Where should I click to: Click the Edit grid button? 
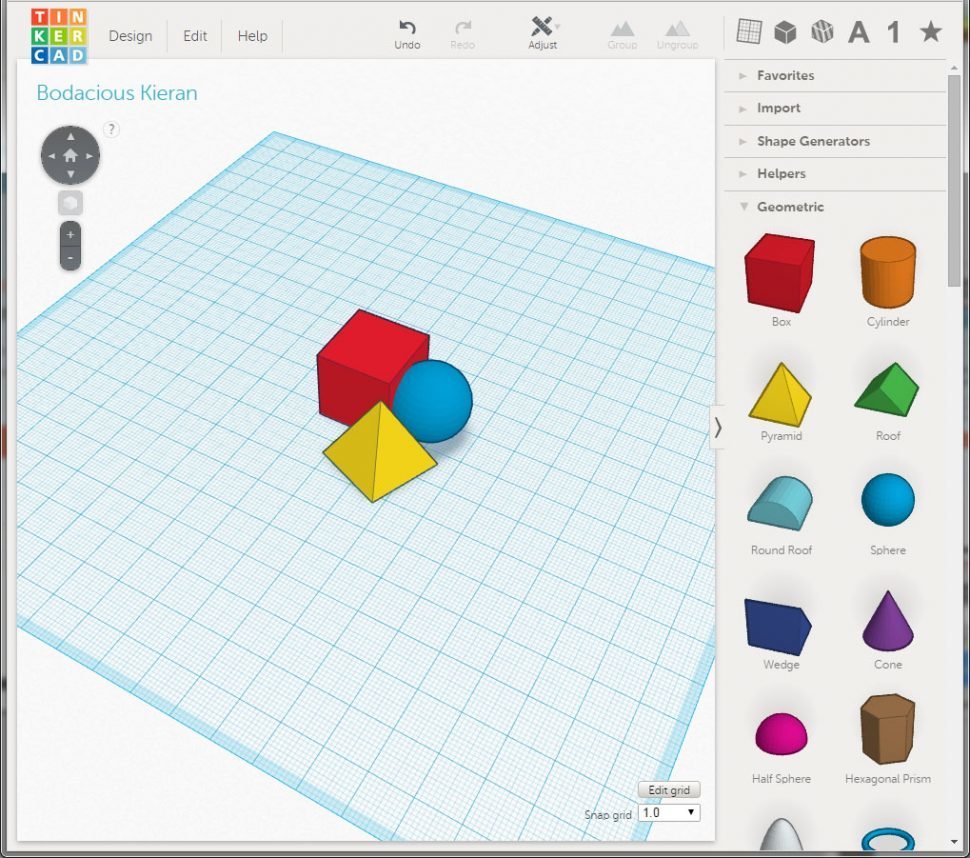(x=669, y=790)
